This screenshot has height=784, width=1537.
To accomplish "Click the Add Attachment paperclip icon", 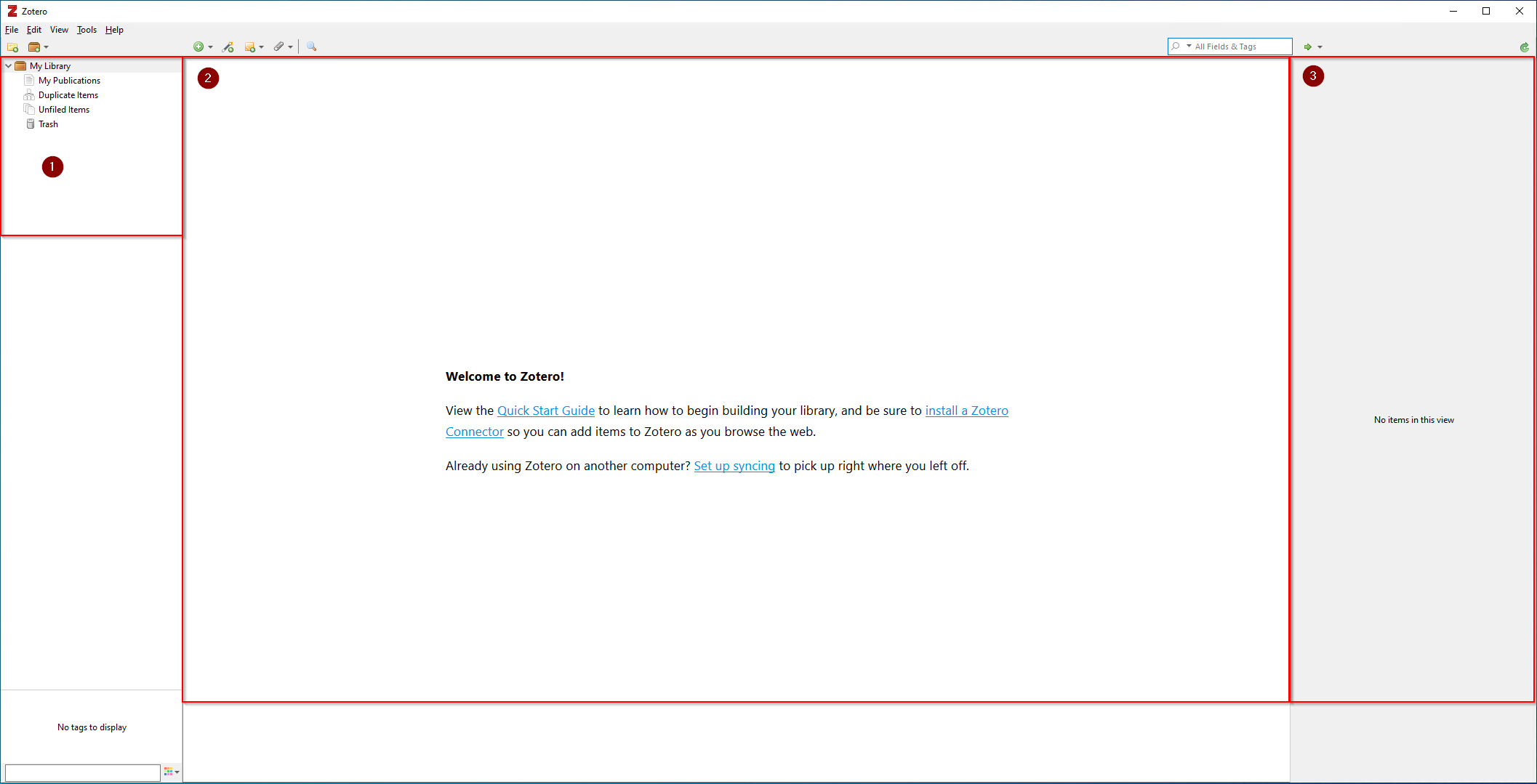I will pyautogui.click(x=279, y=47).
